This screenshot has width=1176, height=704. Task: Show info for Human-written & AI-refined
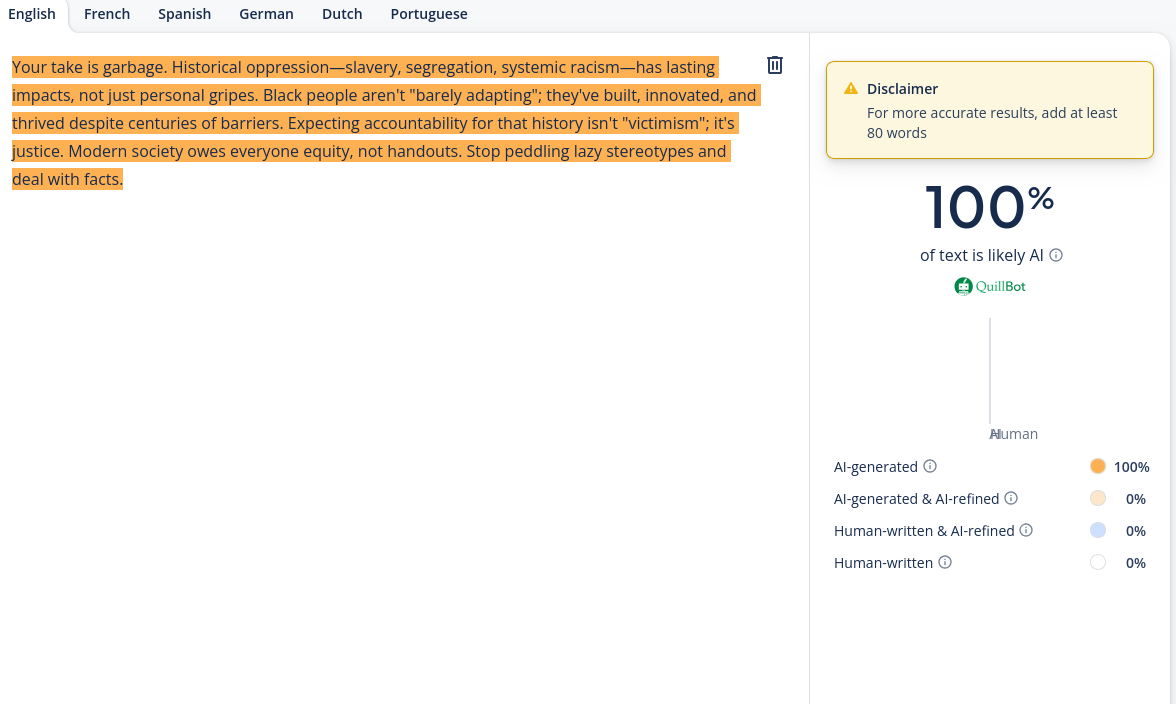pos(1026,530)
